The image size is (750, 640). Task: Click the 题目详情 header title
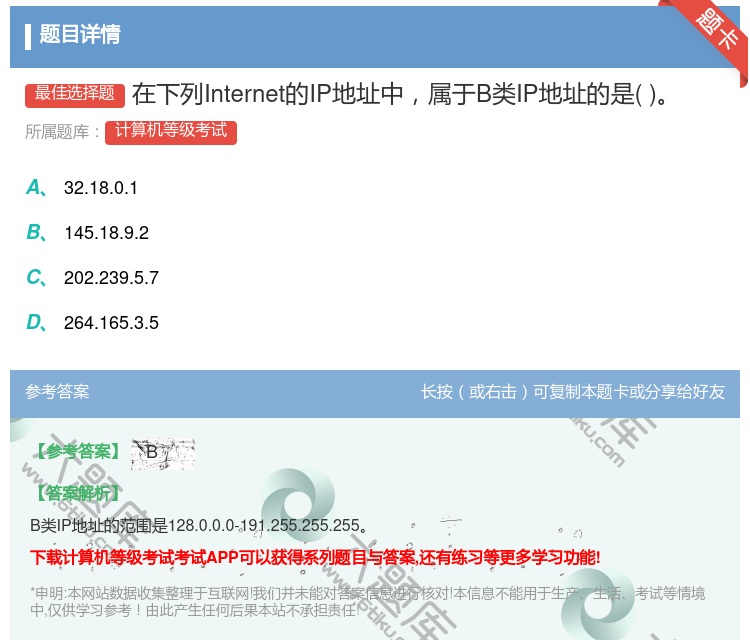[x=80, y=34]
